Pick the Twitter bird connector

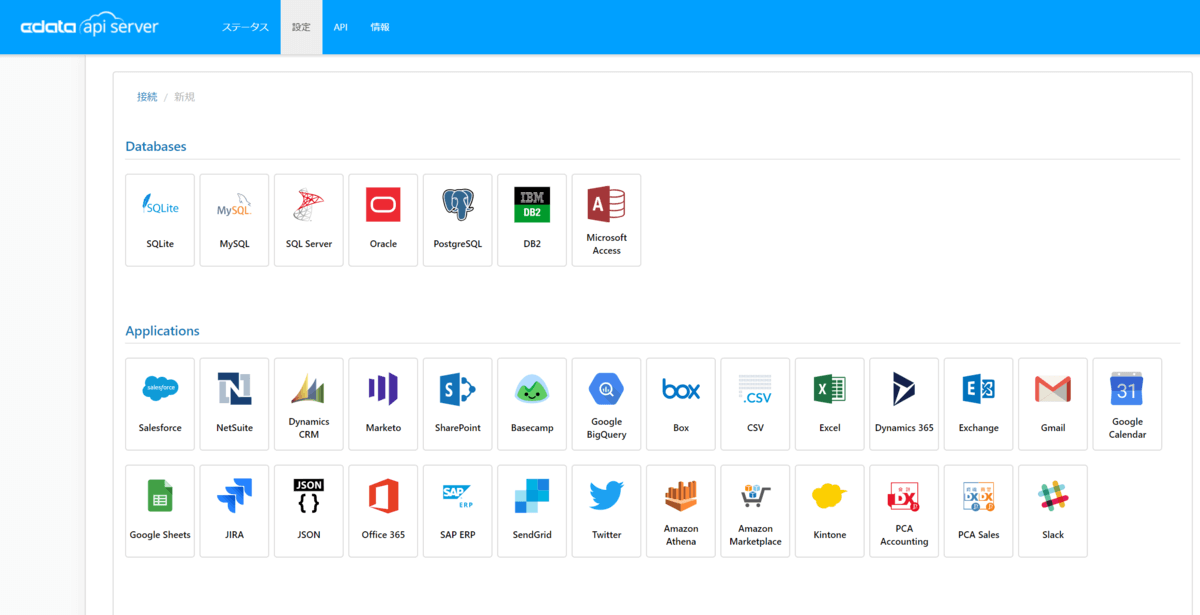point(606,511)
